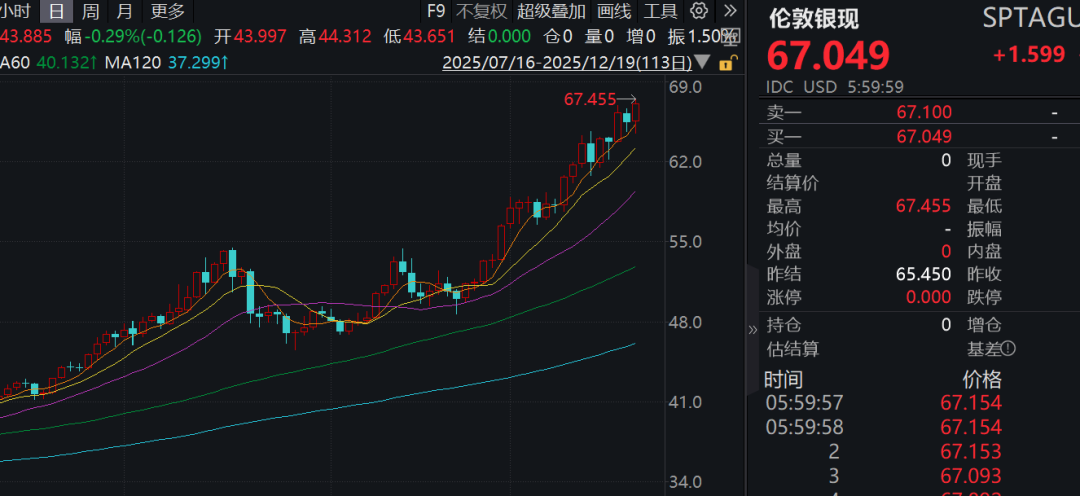Open the date range dropdown triangle
Viewport: 1080px width, 496px height.
click(x=705, y=63)
